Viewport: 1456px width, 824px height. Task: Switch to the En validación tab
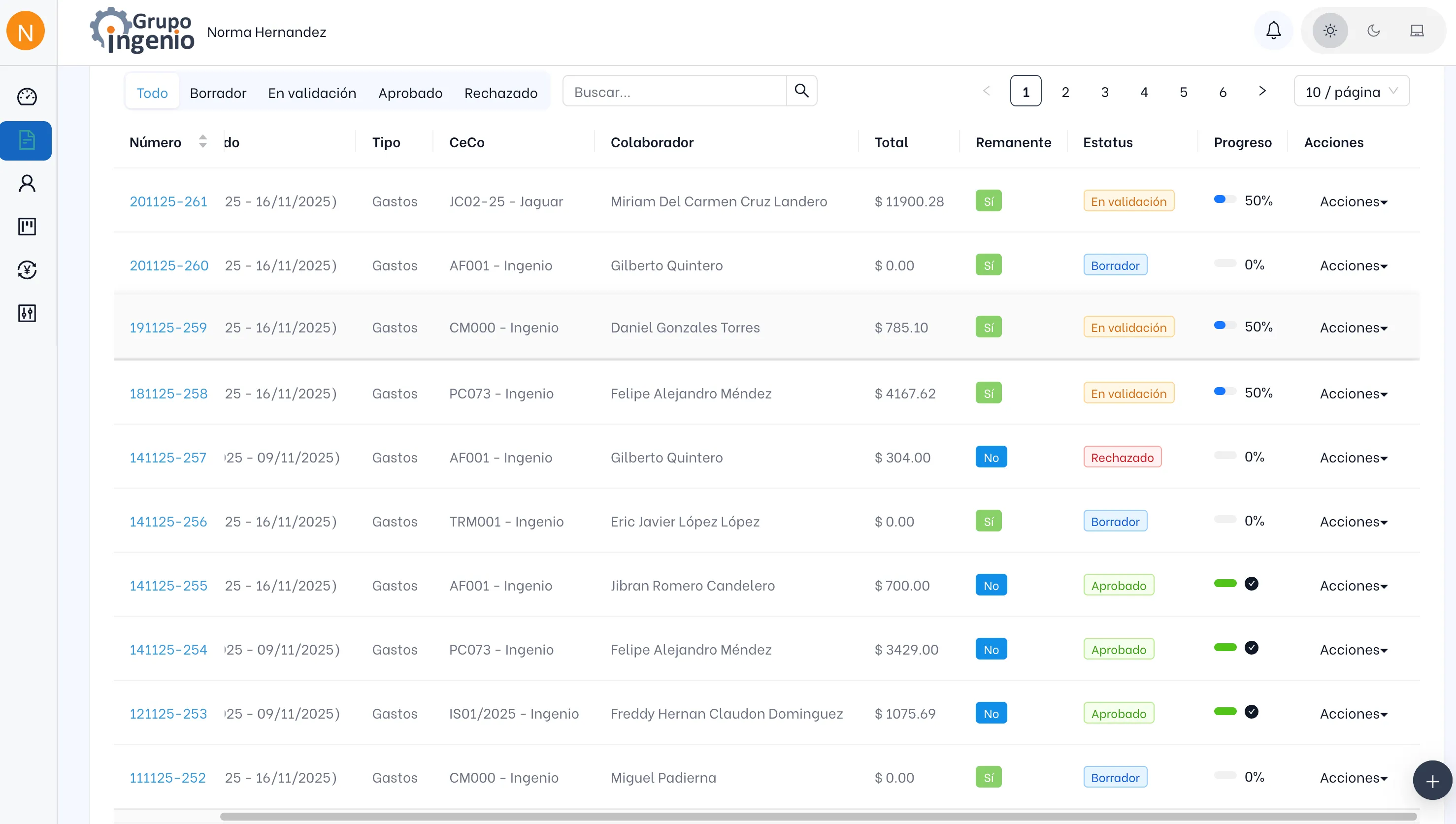[x=312, y=93]
